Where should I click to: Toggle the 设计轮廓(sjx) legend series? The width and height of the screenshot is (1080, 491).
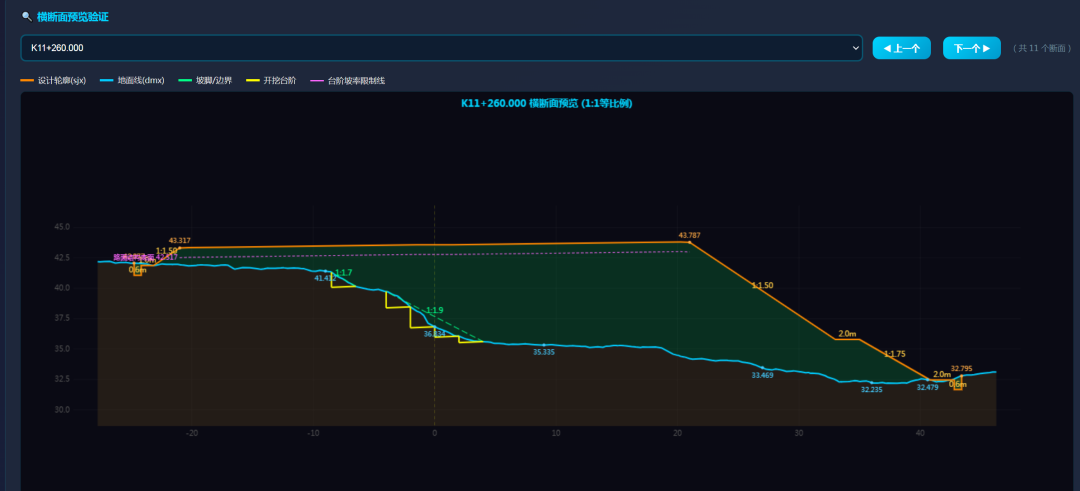53,81
